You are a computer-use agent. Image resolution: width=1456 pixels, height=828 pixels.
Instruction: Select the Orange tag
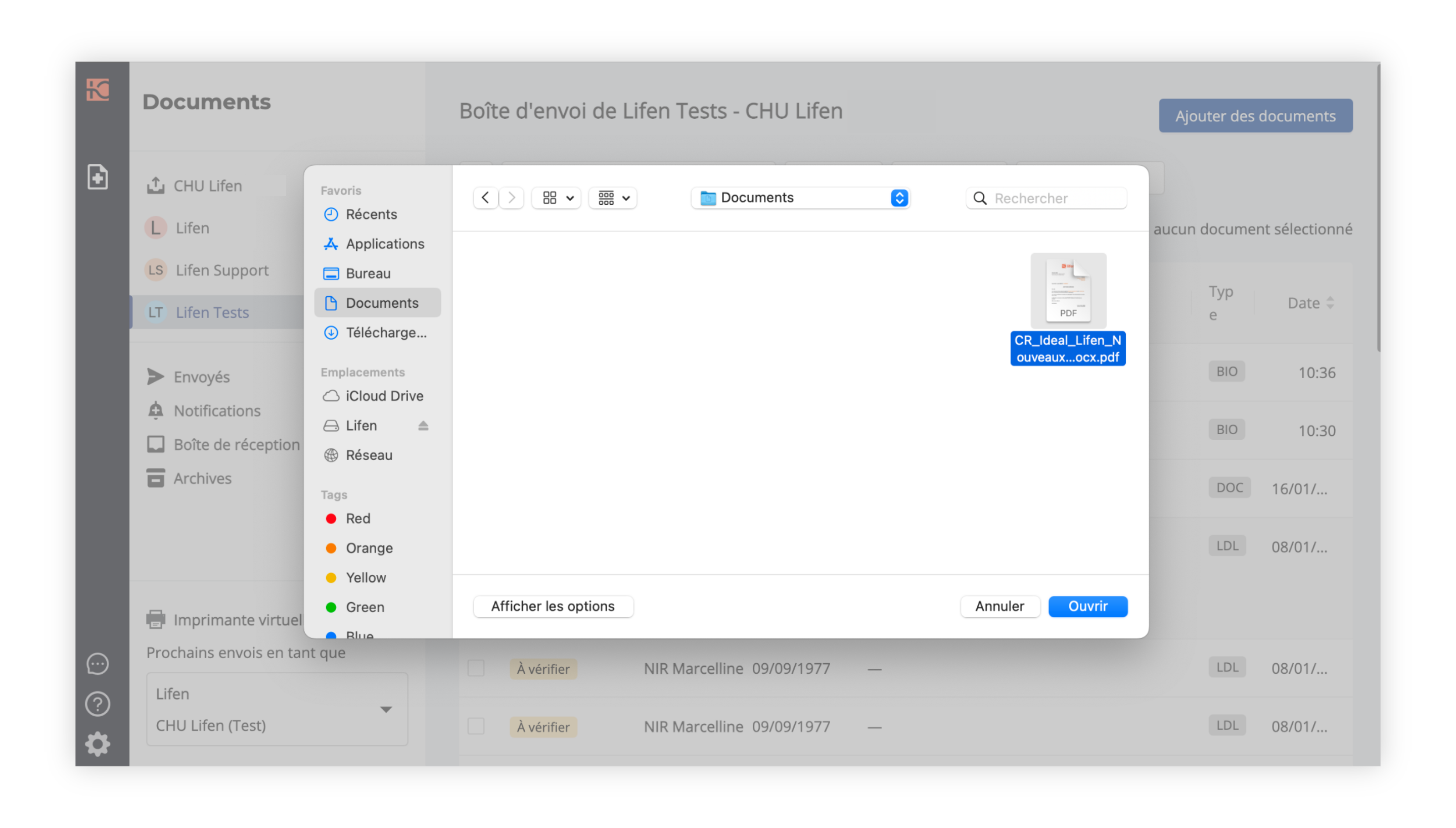tap(378, 547)
